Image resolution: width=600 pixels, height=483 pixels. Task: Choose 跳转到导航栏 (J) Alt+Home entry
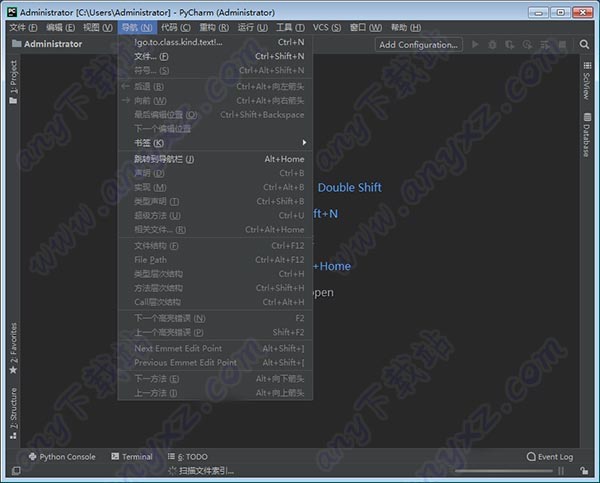[215, 159]
